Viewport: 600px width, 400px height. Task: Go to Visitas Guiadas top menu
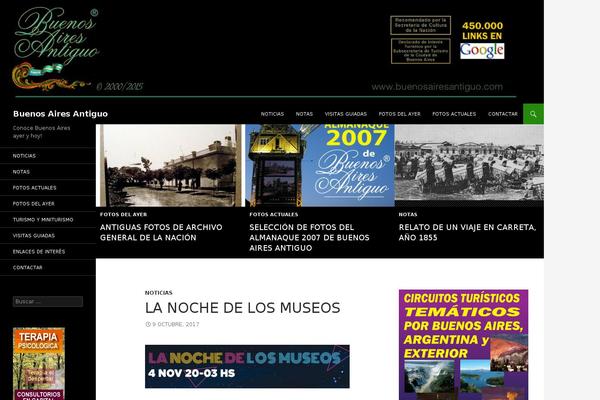point(346,114)
